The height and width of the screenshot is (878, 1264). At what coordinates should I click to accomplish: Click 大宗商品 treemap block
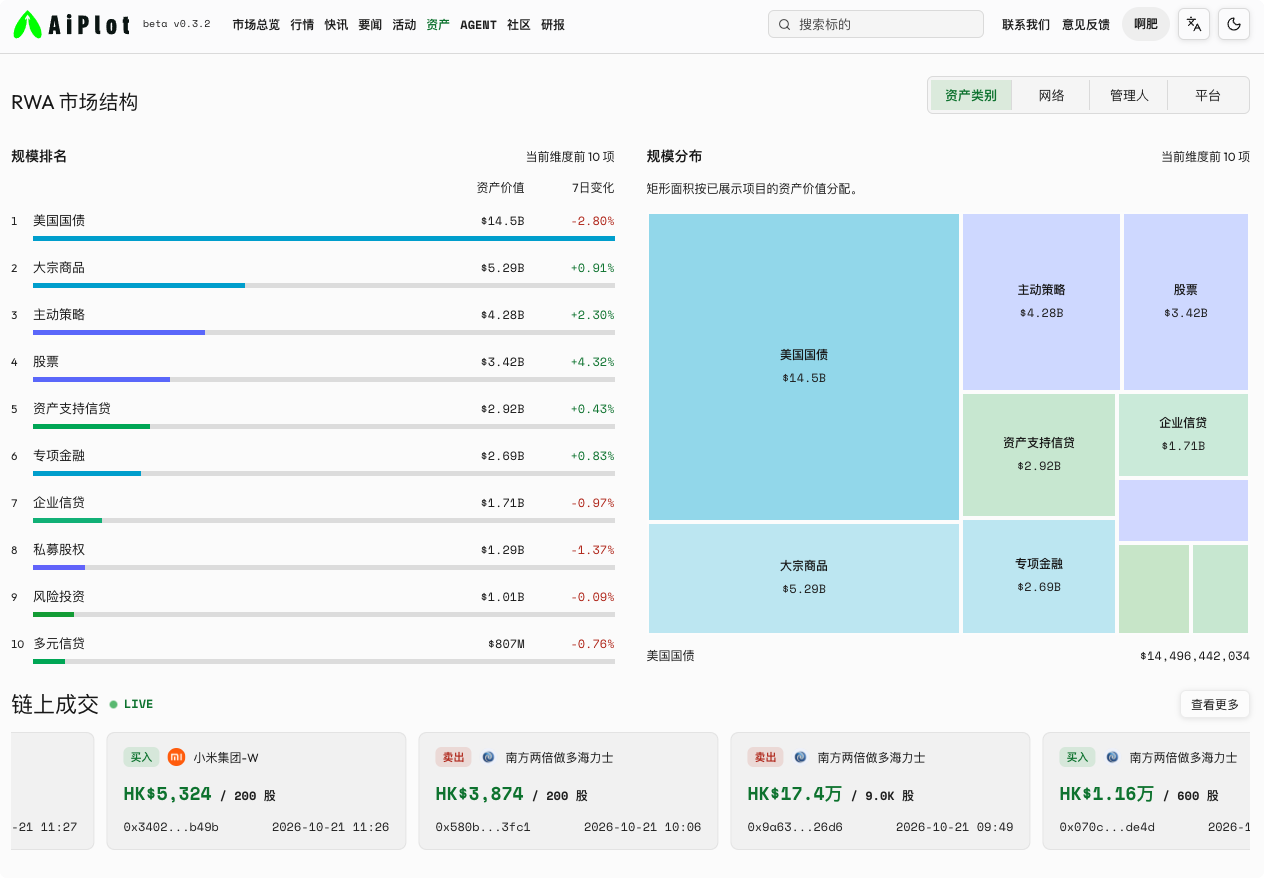tap(804, 578)
